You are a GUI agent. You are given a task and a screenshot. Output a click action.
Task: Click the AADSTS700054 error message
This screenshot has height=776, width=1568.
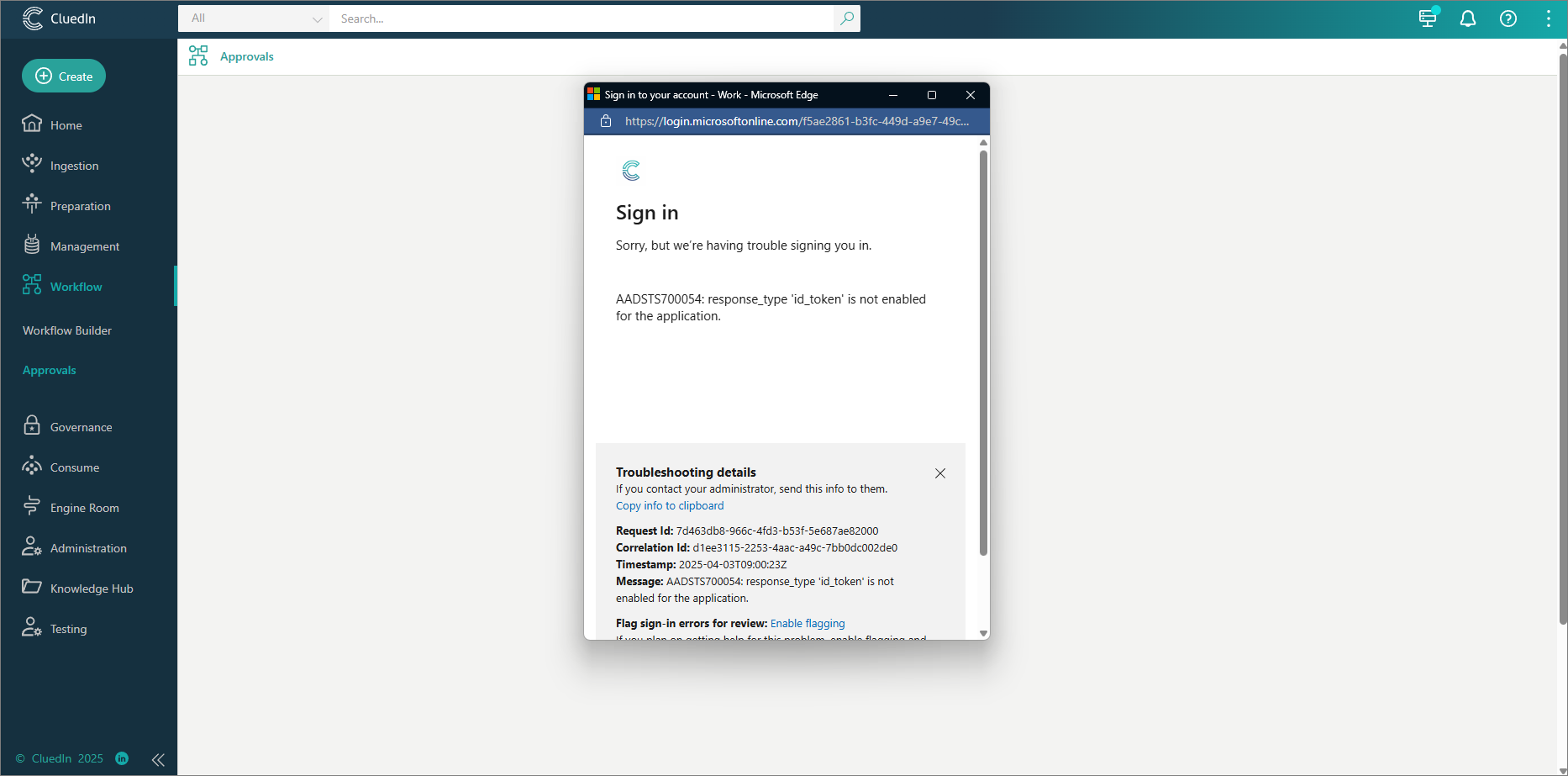click(771, 308)
